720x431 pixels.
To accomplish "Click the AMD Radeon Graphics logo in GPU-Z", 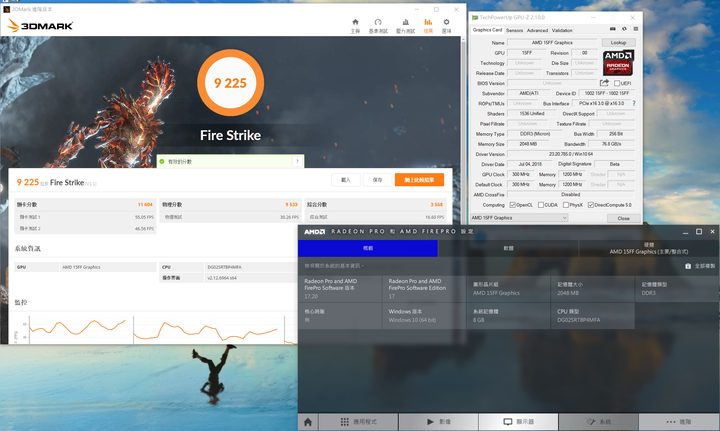I will (618, 63).
